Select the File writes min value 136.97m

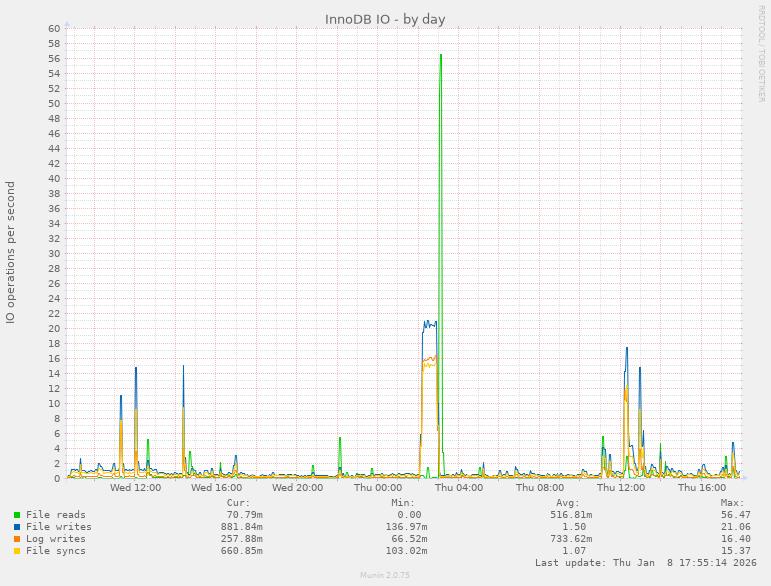[x=406, y=527]
